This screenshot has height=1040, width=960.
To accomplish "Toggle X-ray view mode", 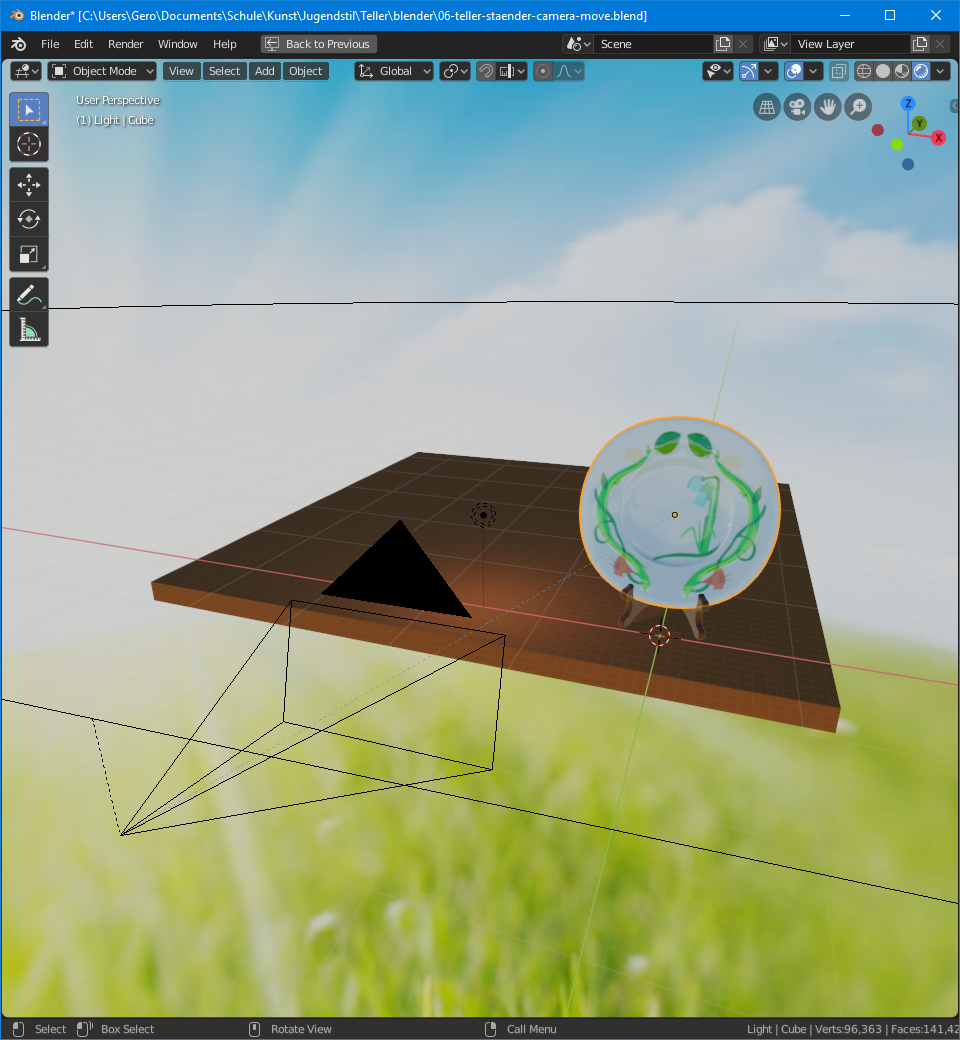I will coord(839,71).
